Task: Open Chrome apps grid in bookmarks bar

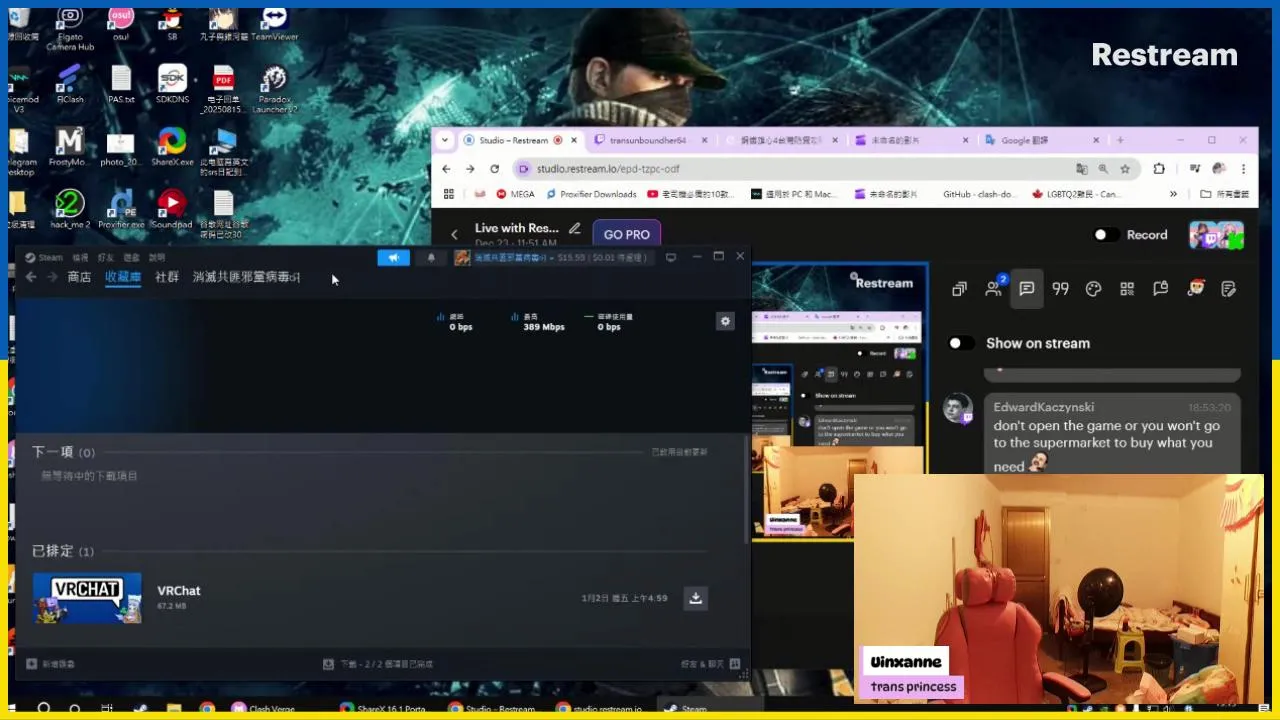Action: coord(449,194)
